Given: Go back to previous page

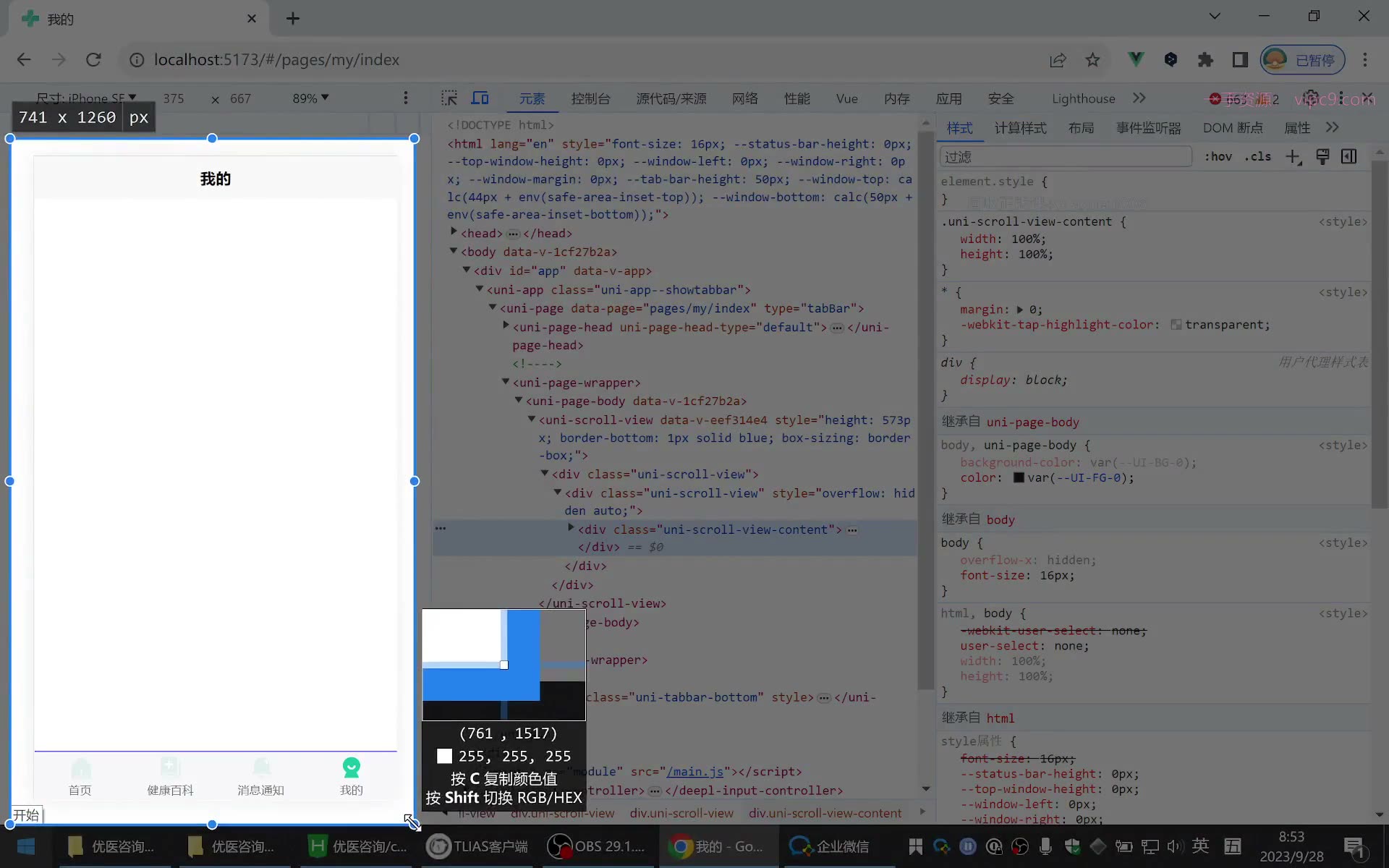Looking at the screenshot, I should 24,60.
